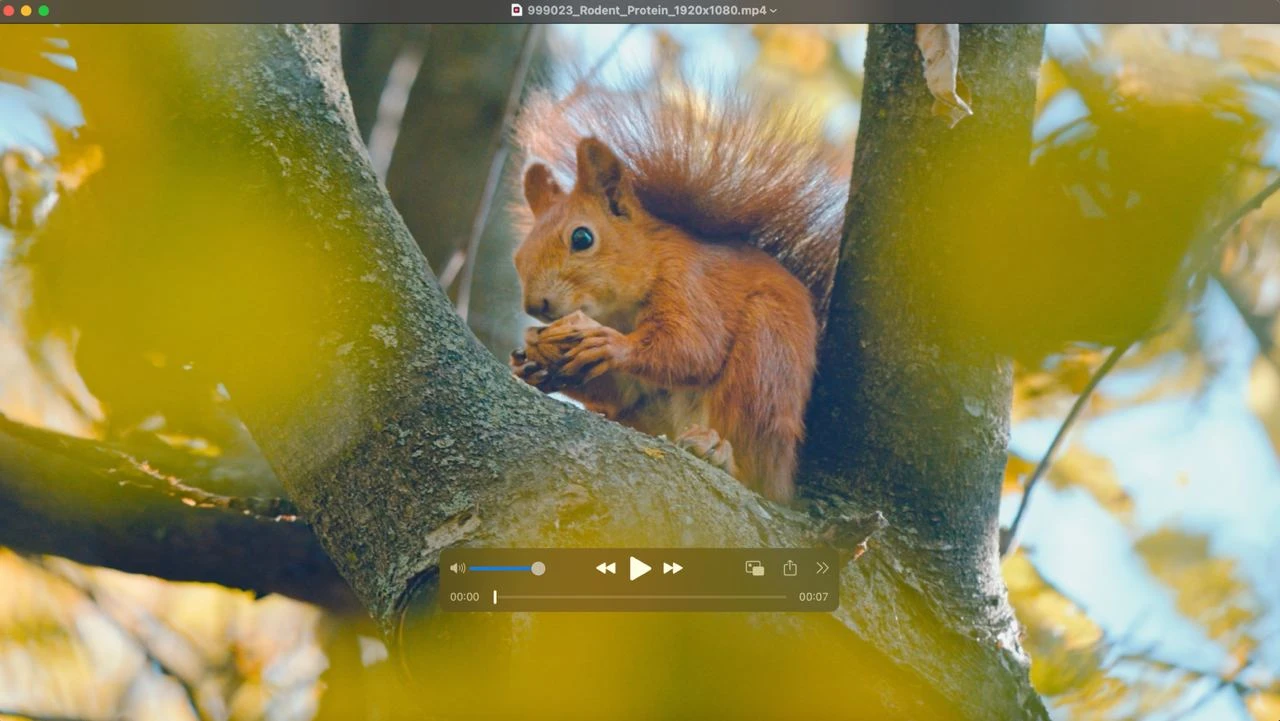Click the rewind button
Image resolution: width=1280 pixels, height=721 pixels.
(x=606, y=569)
